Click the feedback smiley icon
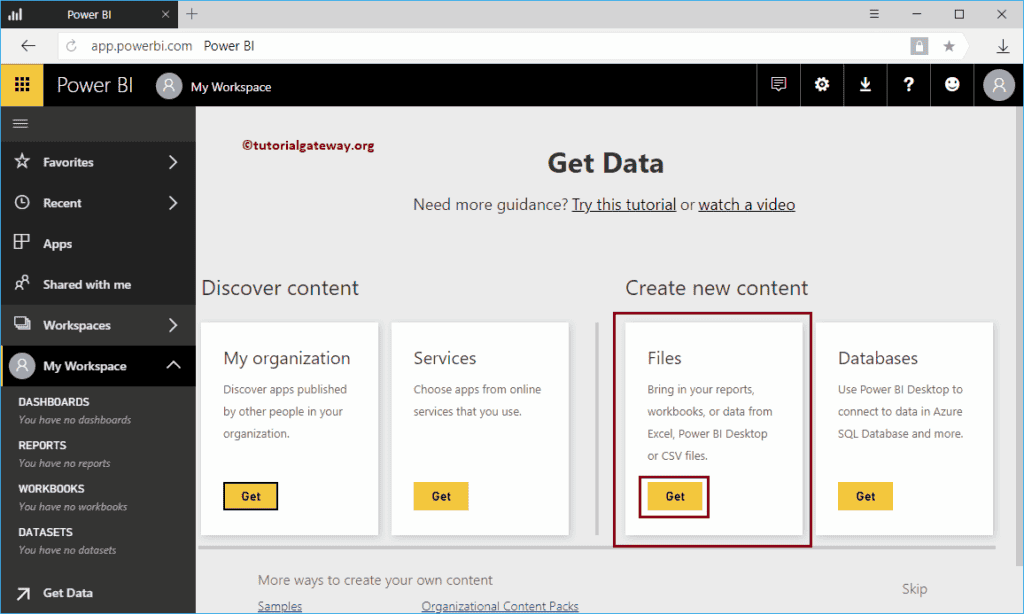1024x614 pixels. click(x=952, y=85)
